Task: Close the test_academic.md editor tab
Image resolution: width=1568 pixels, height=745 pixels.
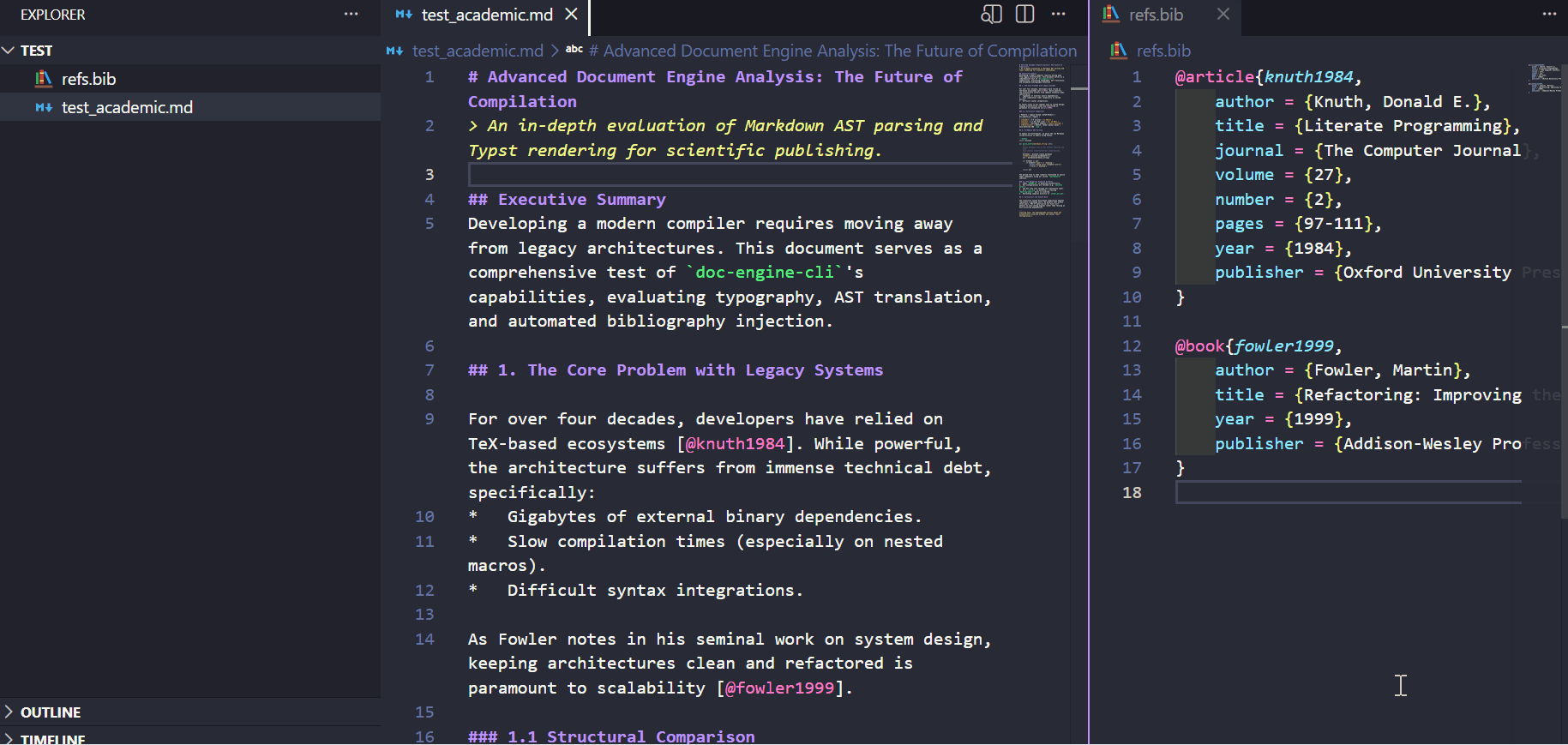Action: point(572,15)
